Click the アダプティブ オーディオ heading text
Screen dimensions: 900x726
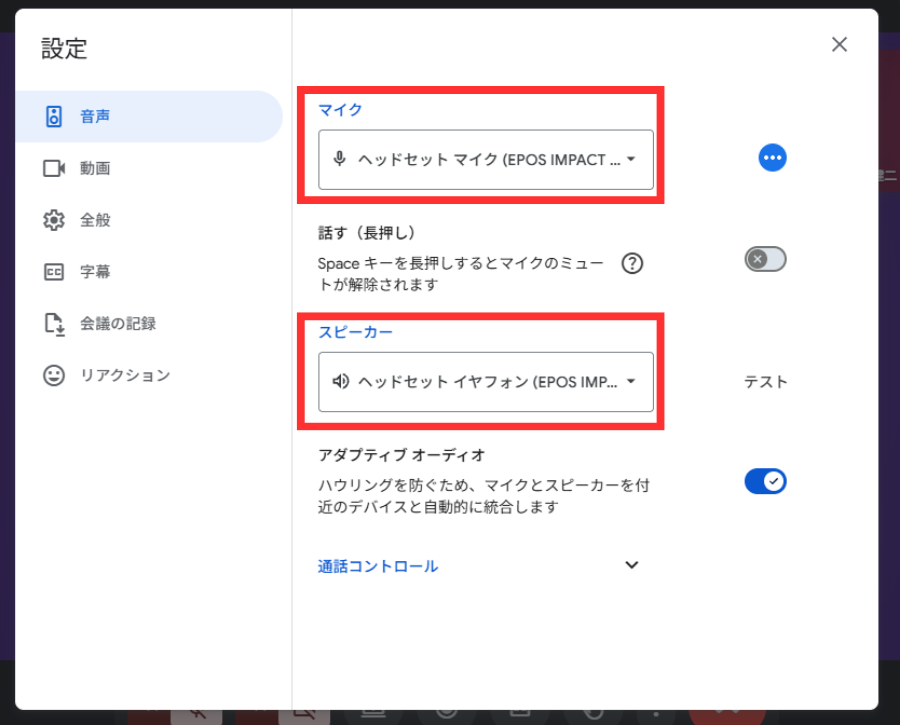click(x=402, y=455)
